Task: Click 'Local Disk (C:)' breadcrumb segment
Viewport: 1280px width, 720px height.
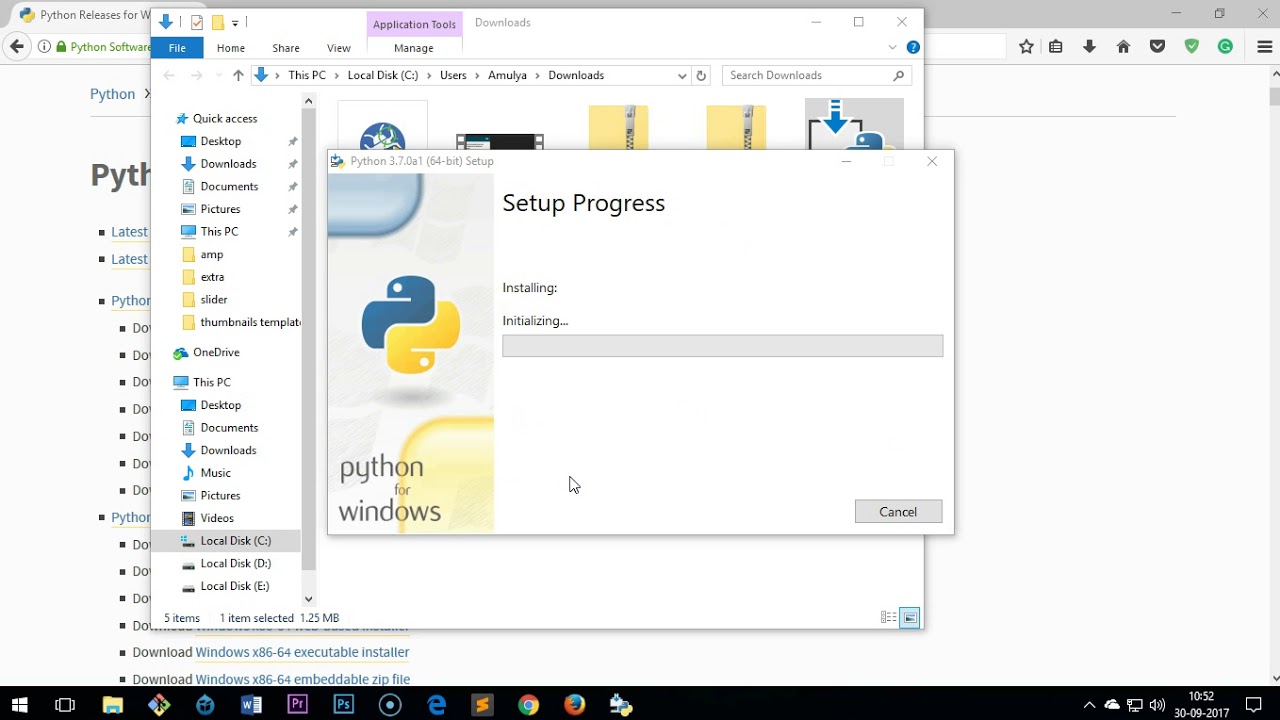Action: coord(383,75)
